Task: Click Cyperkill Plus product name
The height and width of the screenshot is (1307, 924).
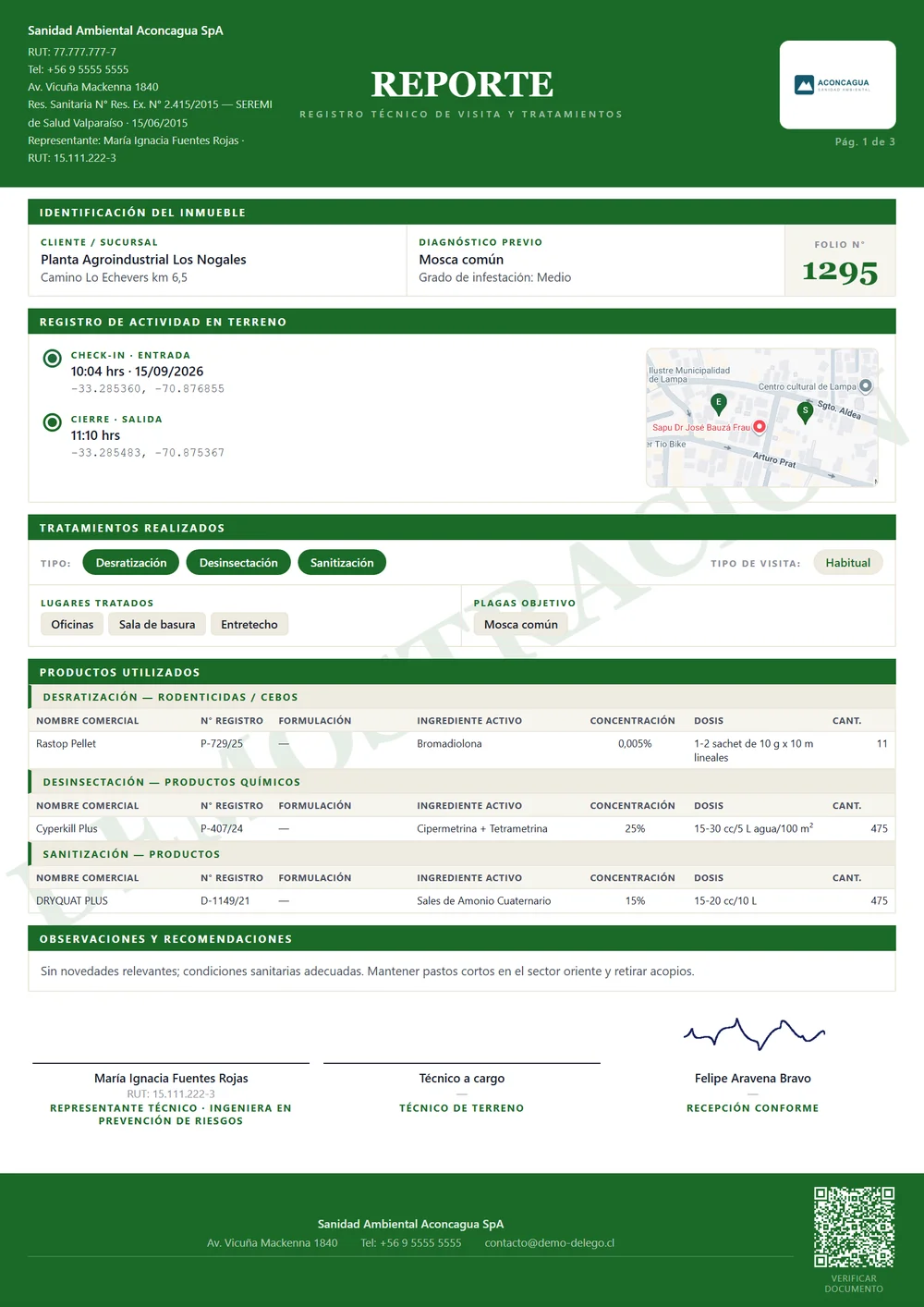Action: pyautogui.click(x=67, y=829)
